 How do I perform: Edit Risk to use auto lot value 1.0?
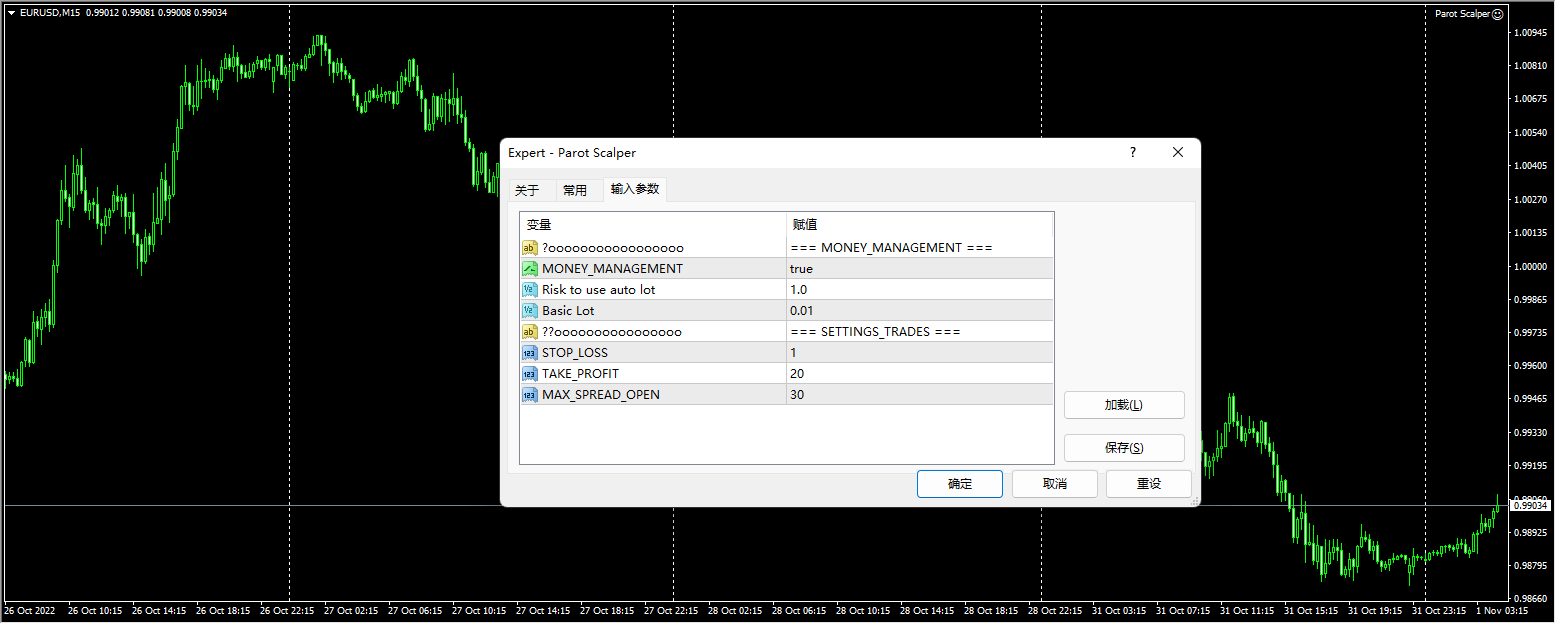pos(920,289)
